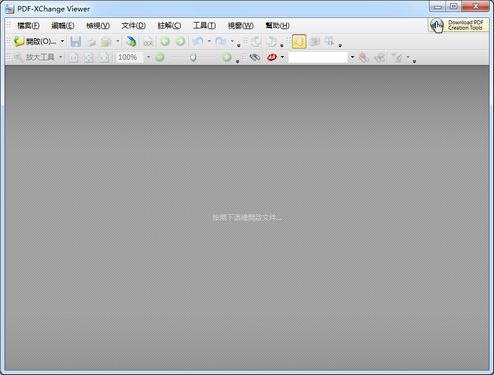The image size is (494, 375).
Task: Open the 工具(T) menu
Action: (x=204, y=25)
